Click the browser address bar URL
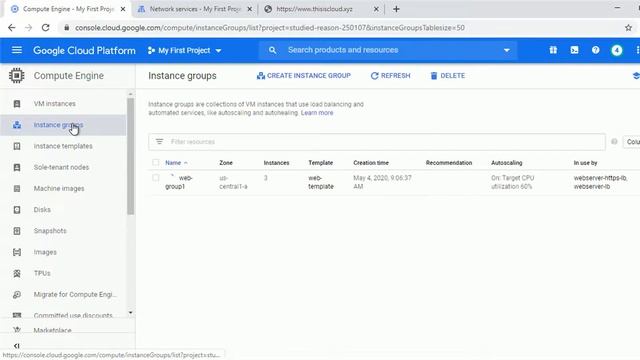The image size is (640, 360). (270, 28)
